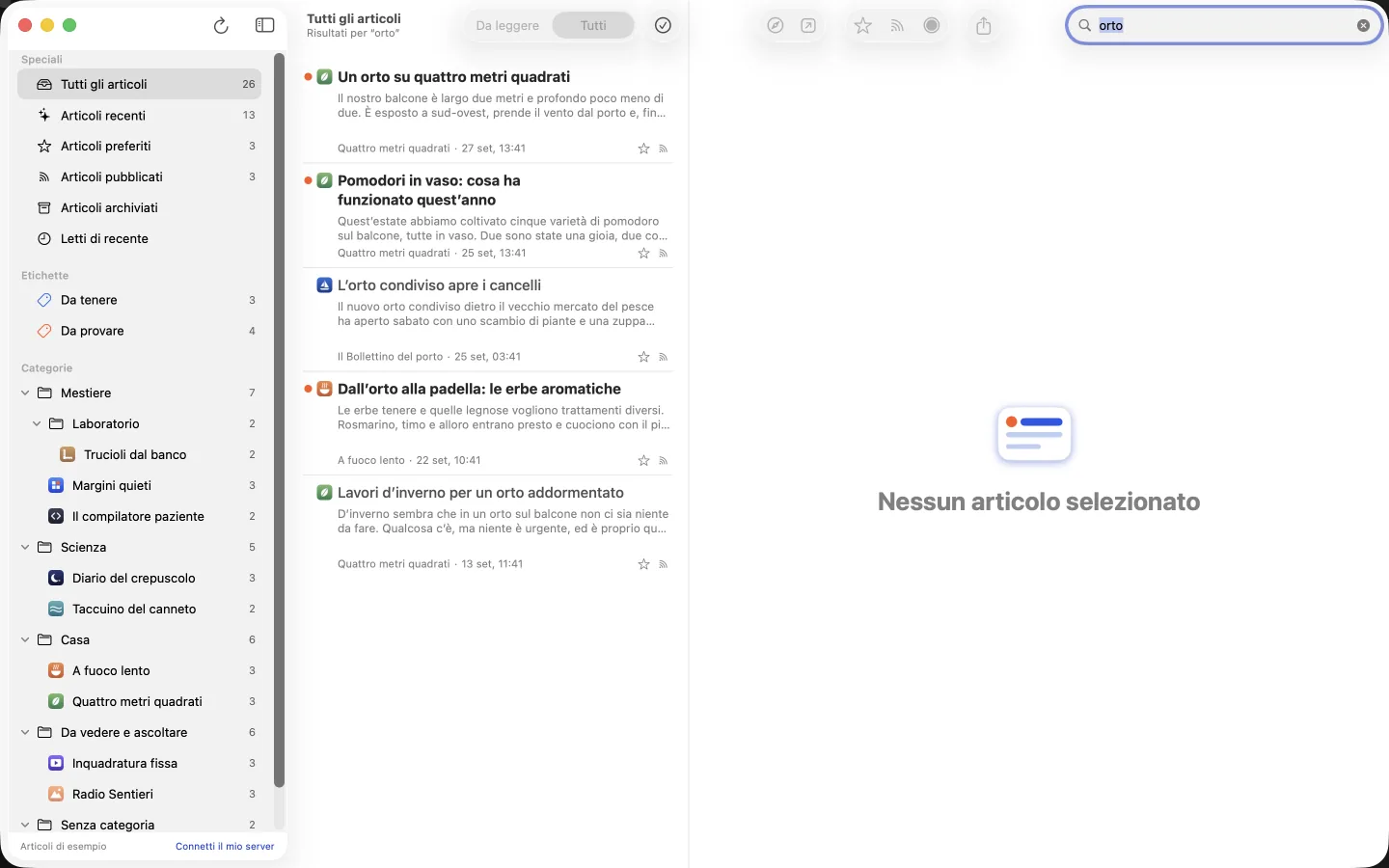Collapse the Laboratorio subfolder
Viewport: 1389px width, 868px height.
(x=37, y=424)
